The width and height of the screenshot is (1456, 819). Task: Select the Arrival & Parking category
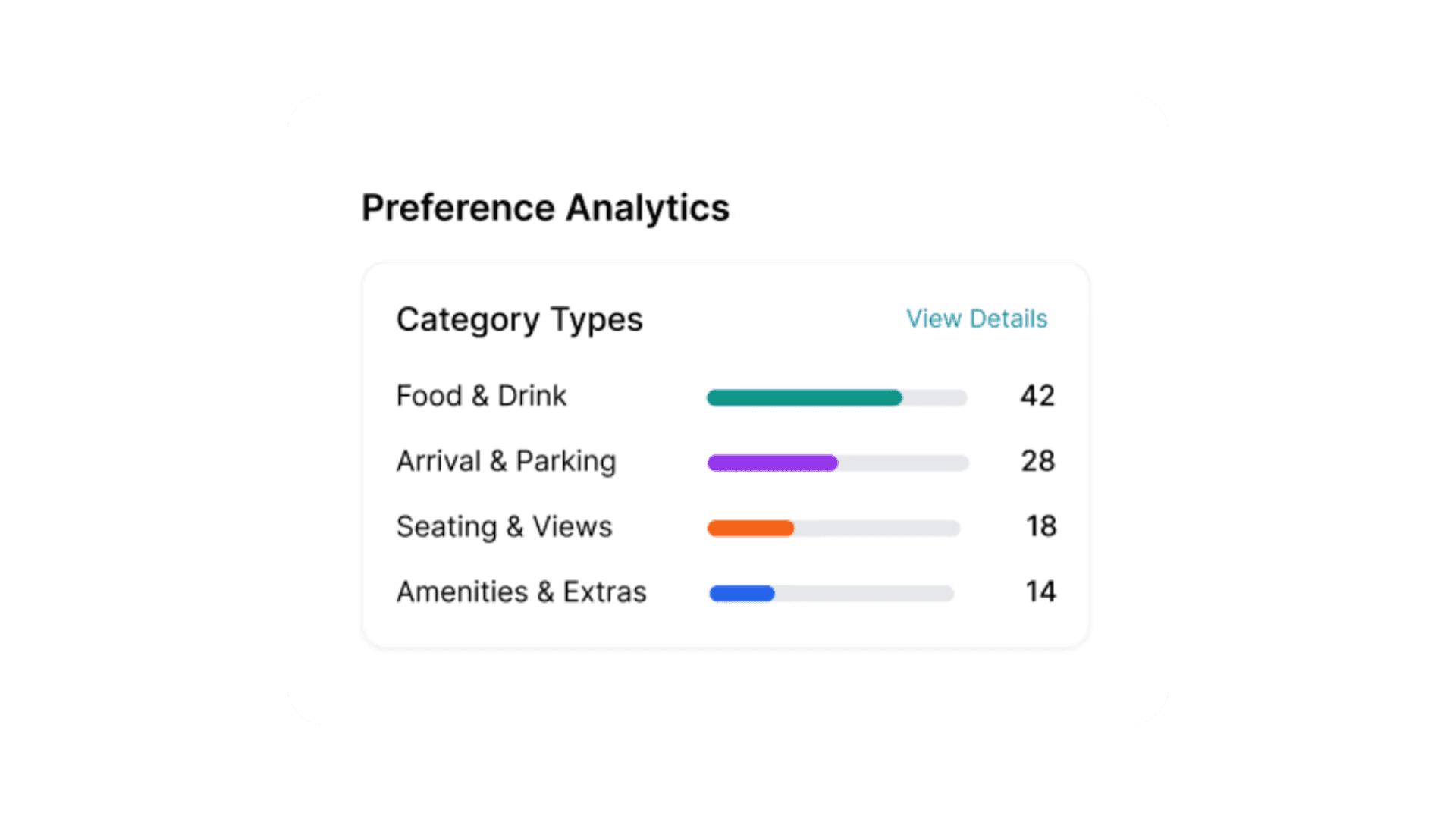(x=505, y=461)
